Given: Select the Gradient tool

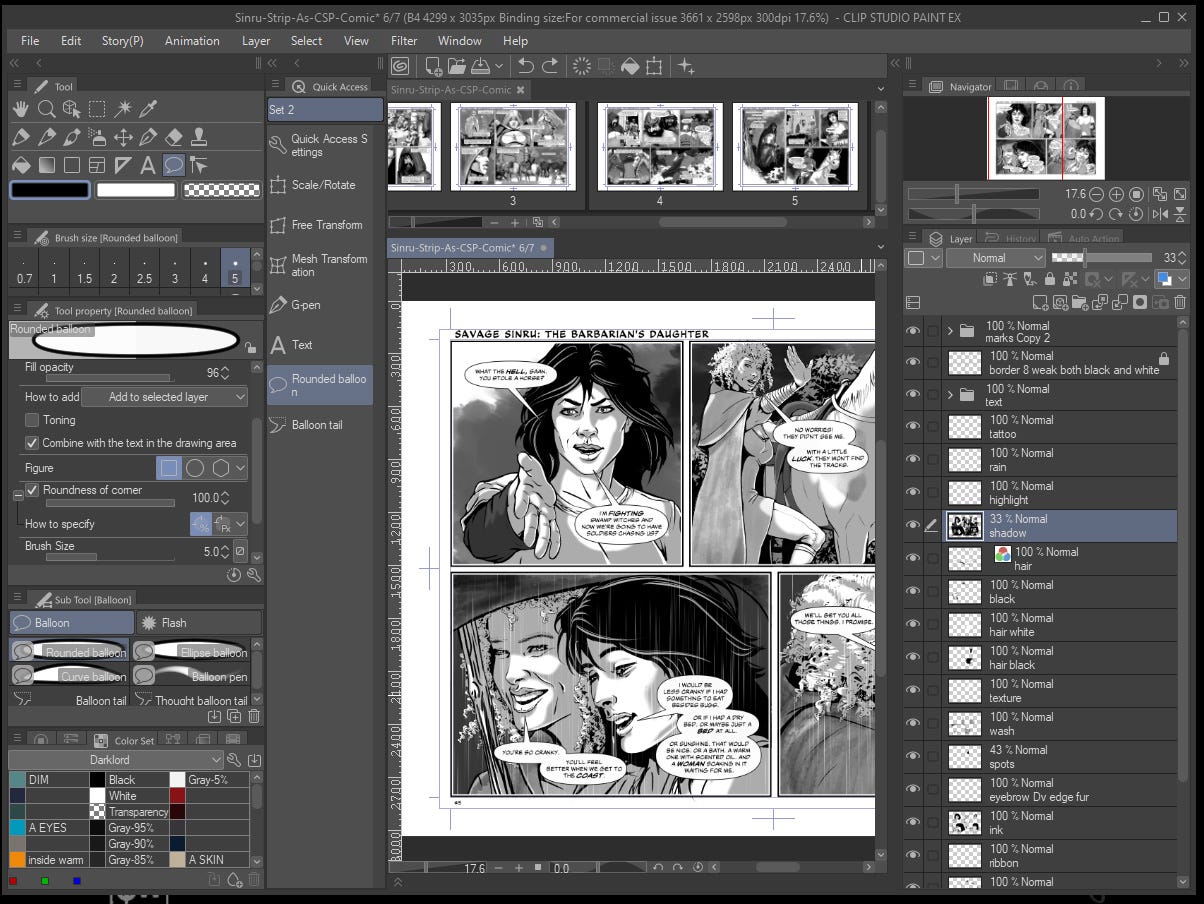Looking at the screenshot, I should point(46,165).
